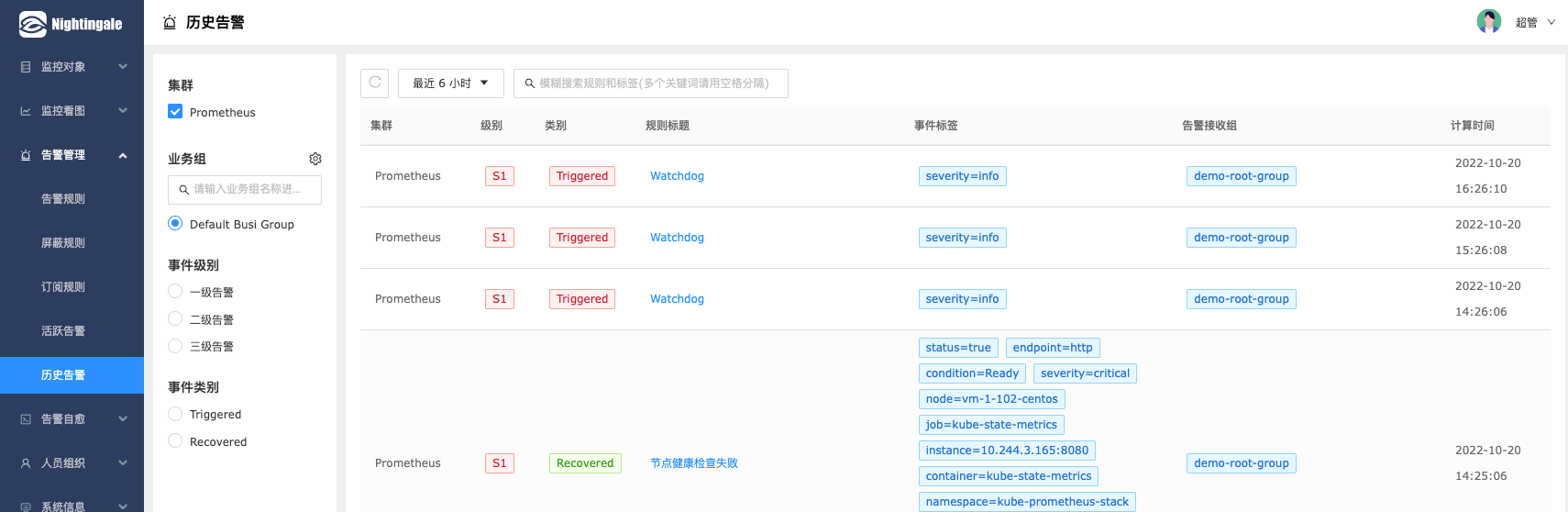The height and width of the screenshot is (512, 1568).
Task: Select the 一级告警 severity radio
Action: click(175, 292)
